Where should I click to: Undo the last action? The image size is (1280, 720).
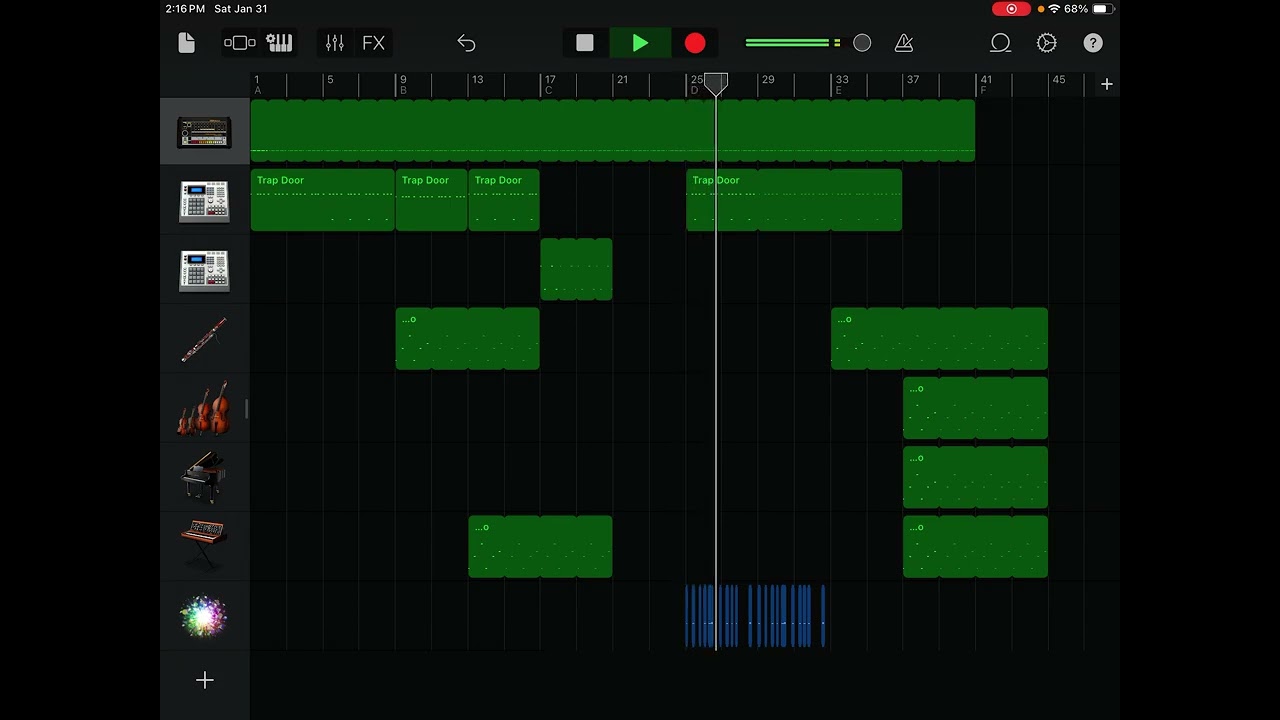point(466,43)
